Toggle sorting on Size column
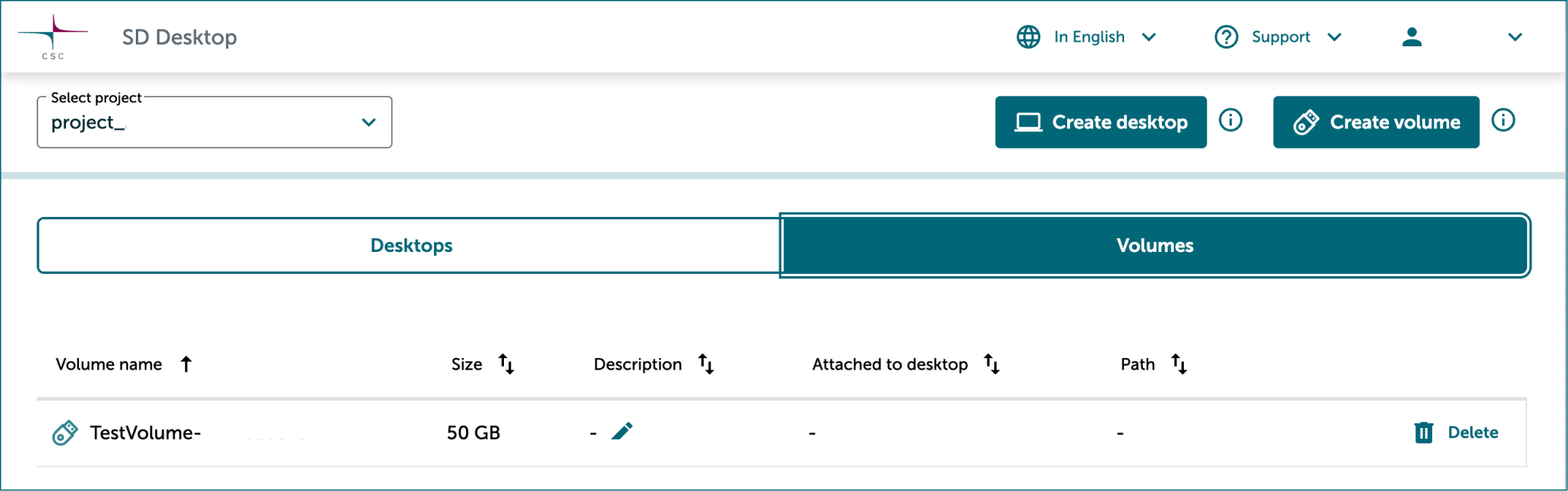The image size is (1568, 491). pyautogui.click(x=506, y=364)
